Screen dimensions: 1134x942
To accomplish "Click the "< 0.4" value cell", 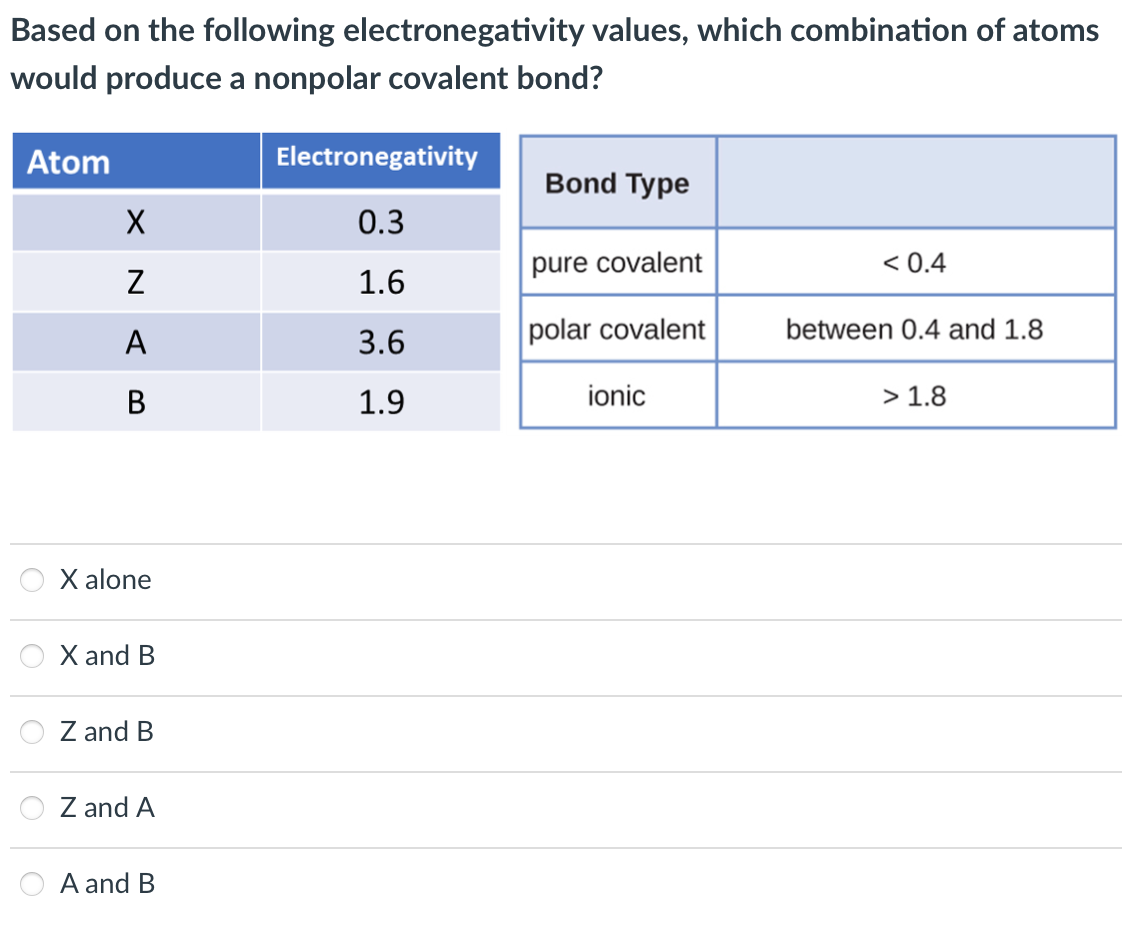I will click(x=914, y=263).
